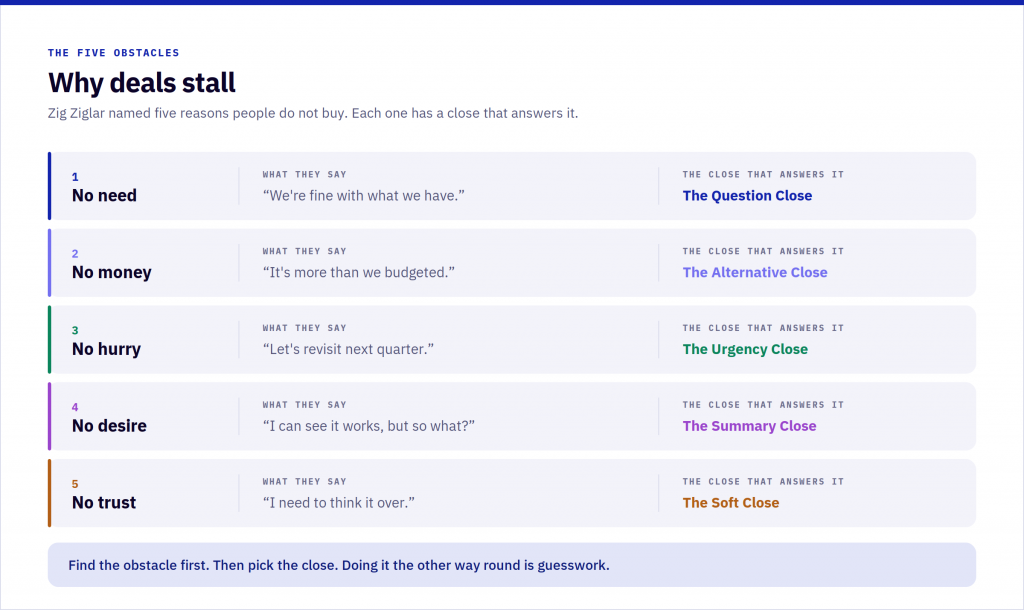The height and width of the screenshot is (610, 1024).
Task: Click the quote 'I need to think it over.'
Action: click(338, 503)
